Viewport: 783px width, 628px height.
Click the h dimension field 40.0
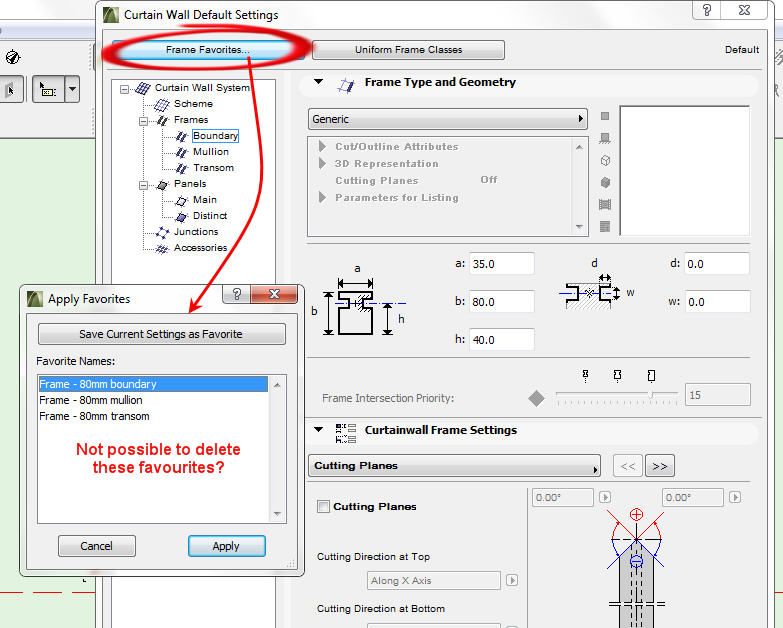pyautogui.click(x=501, y=339)
